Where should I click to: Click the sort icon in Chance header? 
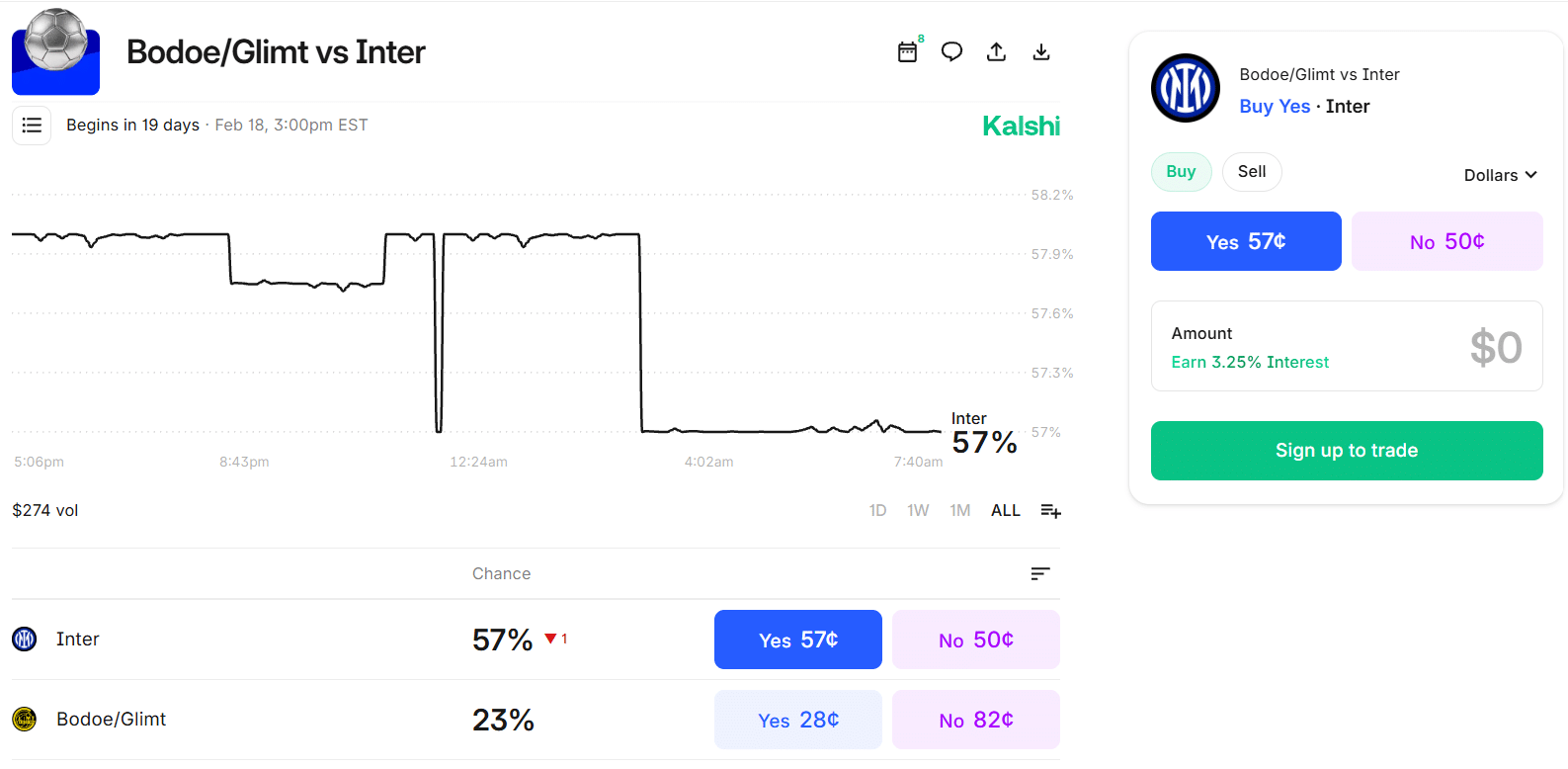(x=1039, y=574)
